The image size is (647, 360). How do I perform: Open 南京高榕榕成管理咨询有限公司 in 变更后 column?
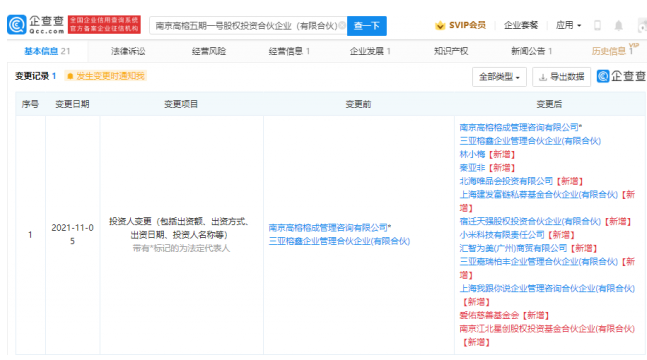click(x=519, y=127)
